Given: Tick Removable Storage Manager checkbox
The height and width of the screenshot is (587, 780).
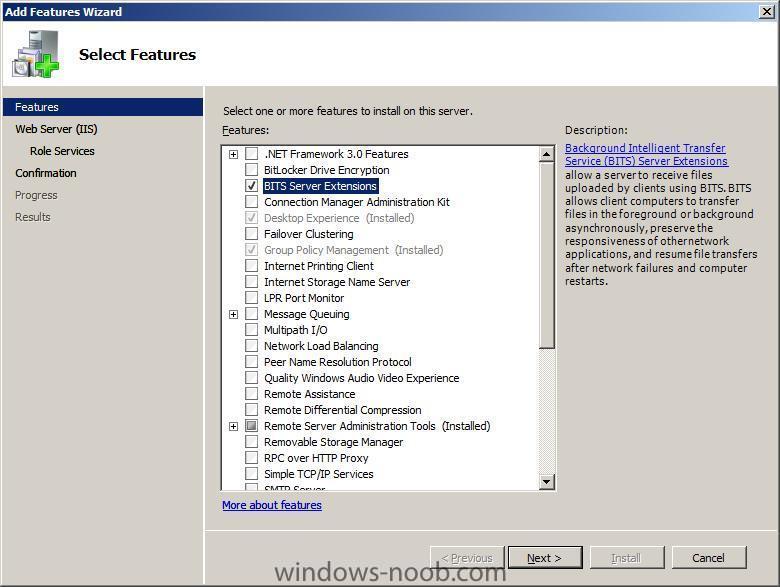Looking at the screenshot, I should click(x=252, y=442).
